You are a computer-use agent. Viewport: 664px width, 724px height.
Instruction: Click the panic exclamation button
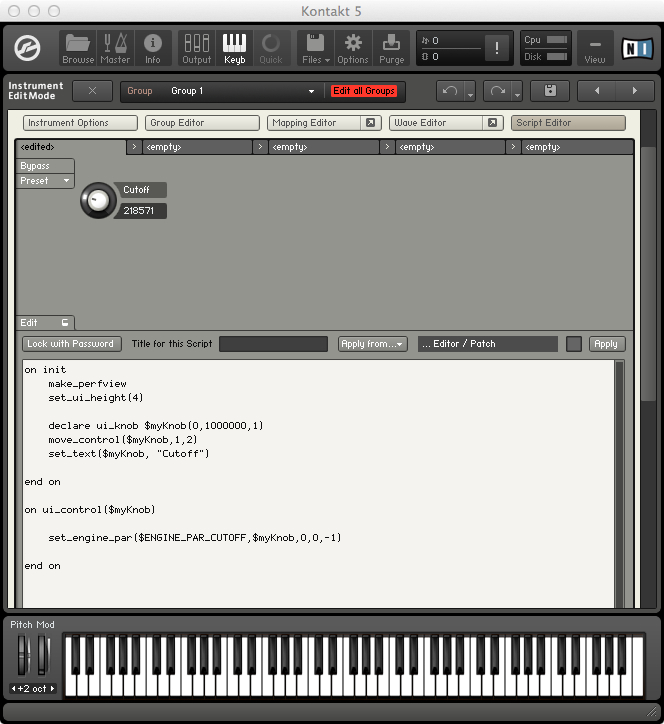coord(496,49)
